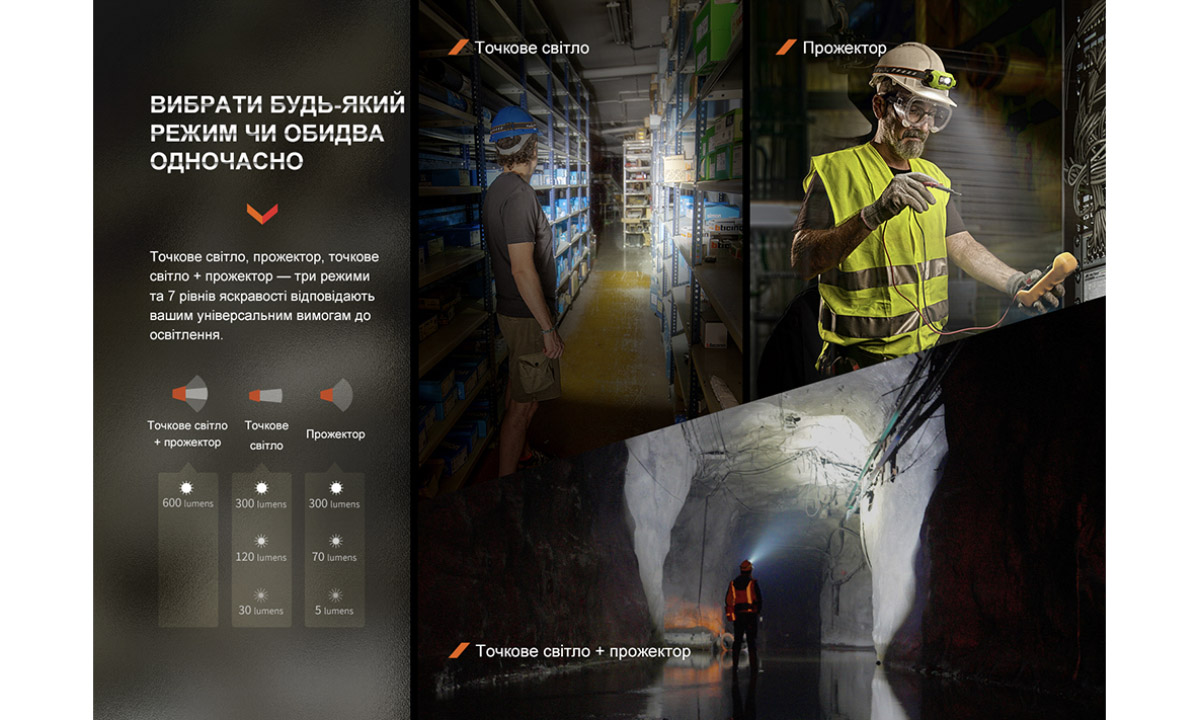Click the 'Точкове світло + прожектор' caption at bottom
This screenshot has height=720, width=1200.
[x=582, y=651]
